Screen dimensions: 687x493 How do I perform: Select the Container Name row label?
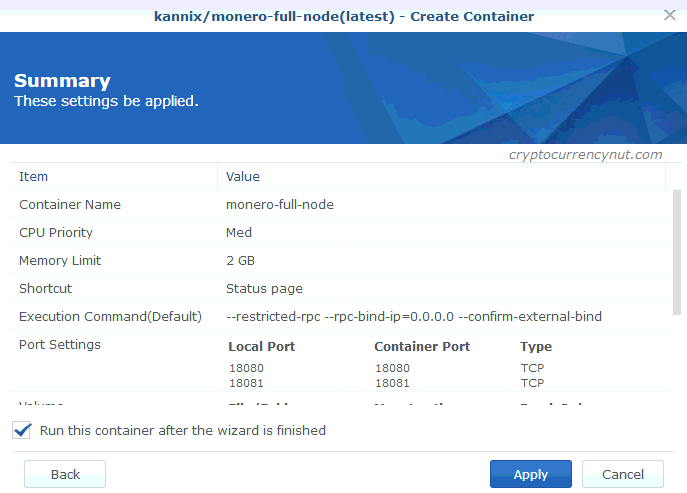(70, 205)
